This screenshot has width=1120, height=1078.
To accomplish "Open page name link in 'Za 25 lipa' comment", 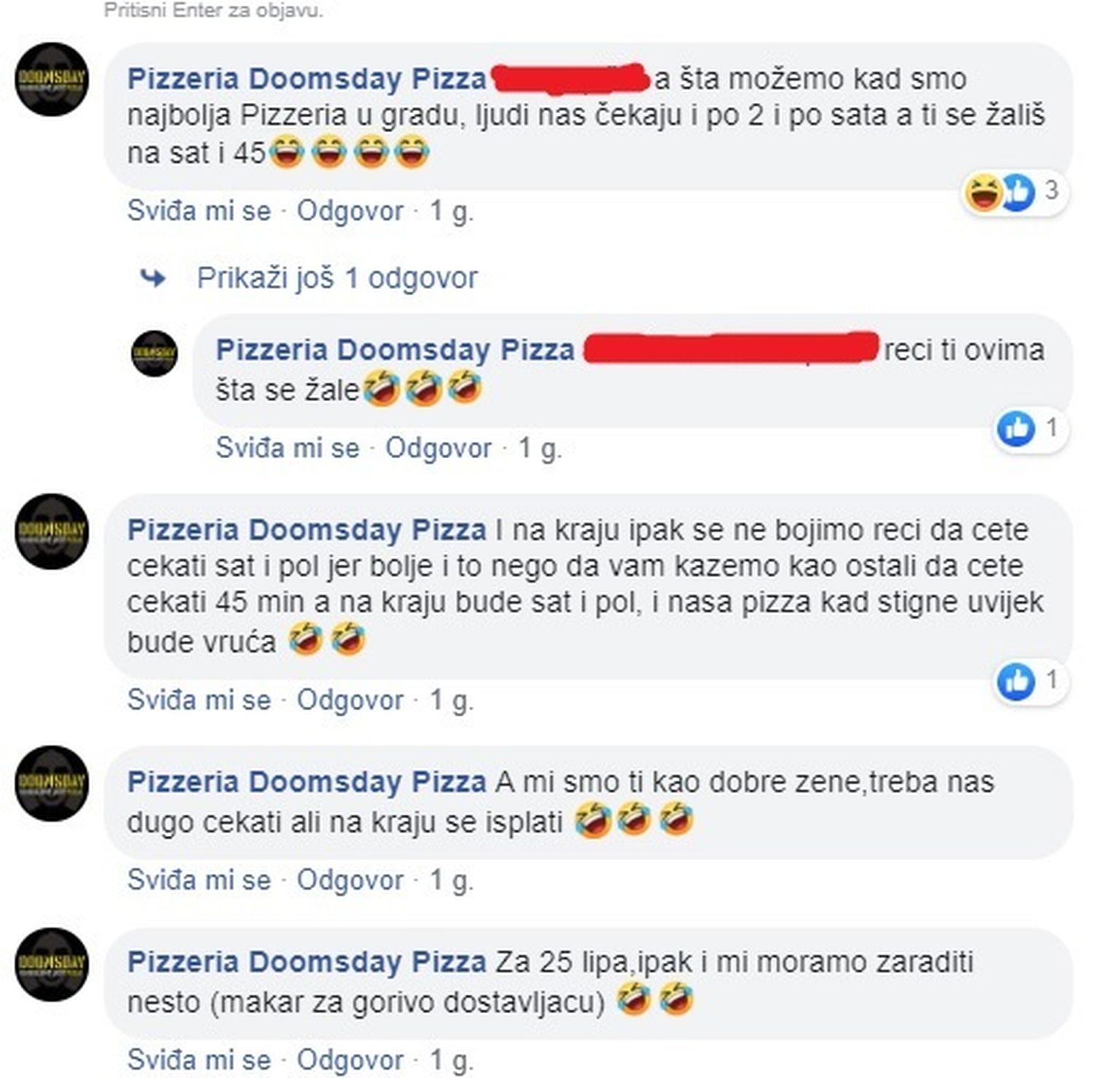I will tap(307, 962).
